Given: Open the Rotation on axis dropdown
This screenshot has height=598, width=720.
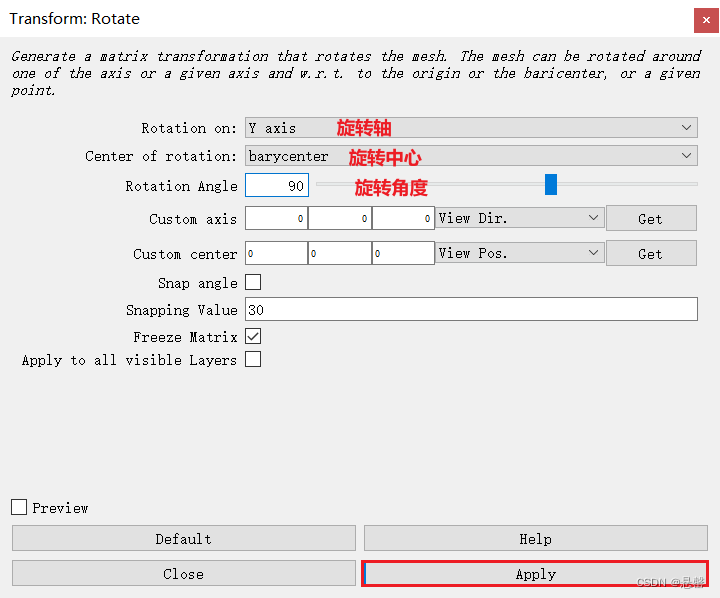Looking at the screenshot, I should (x=471, y=128).
